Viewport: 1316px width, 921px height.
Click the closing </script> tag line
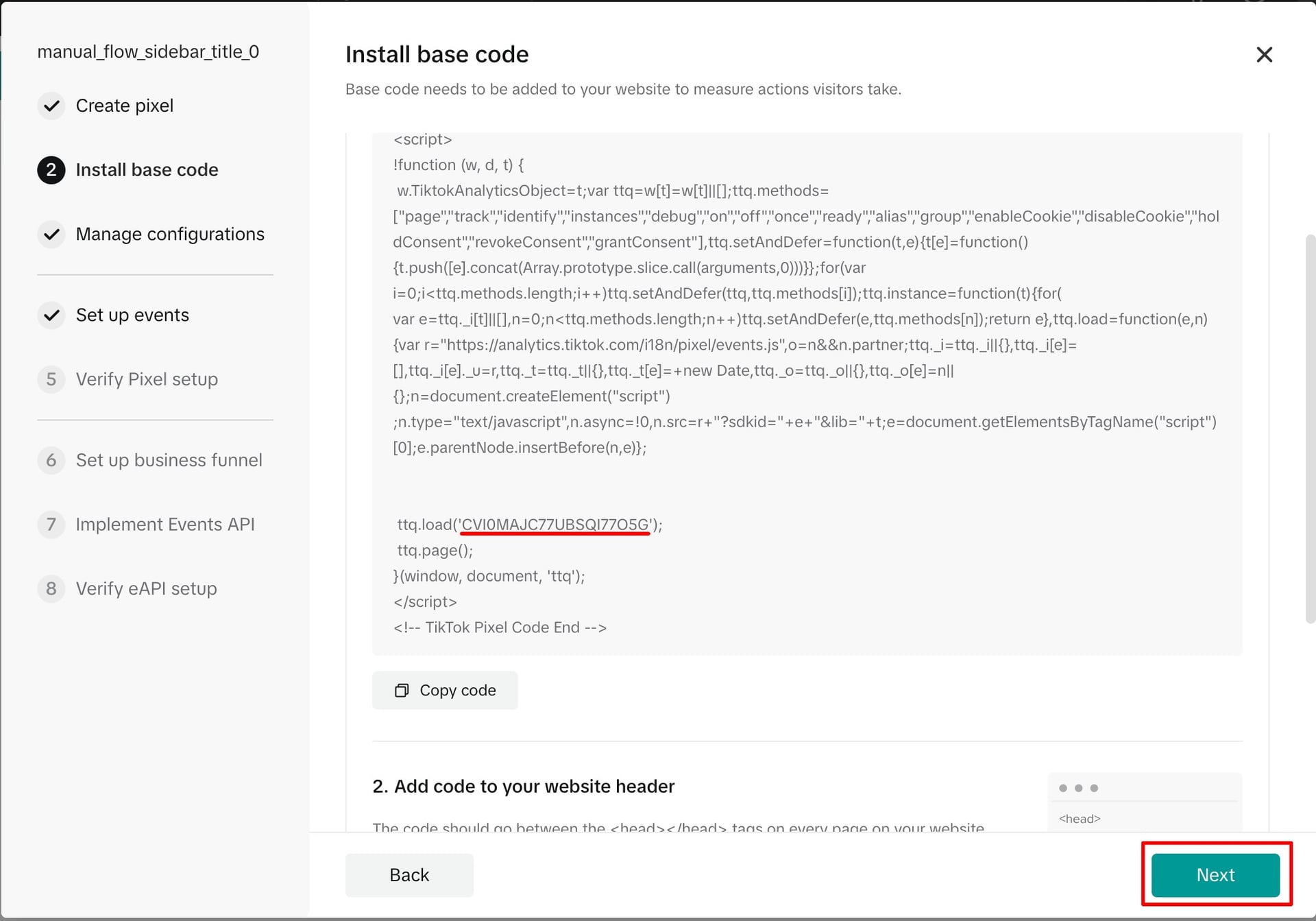(x=425, y=602)
